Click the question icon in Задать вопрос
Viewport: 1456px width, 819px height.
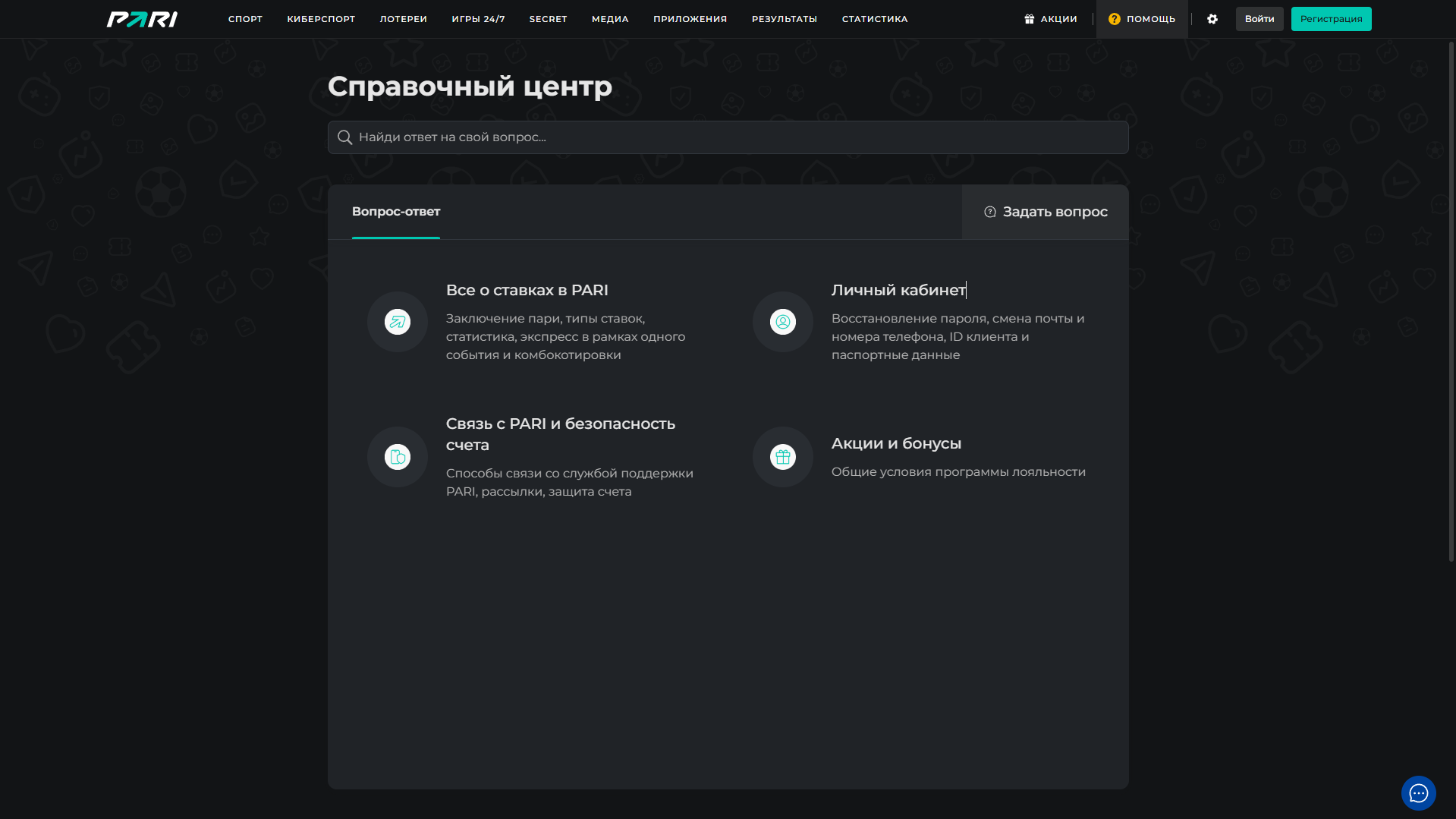pos(990,212)
